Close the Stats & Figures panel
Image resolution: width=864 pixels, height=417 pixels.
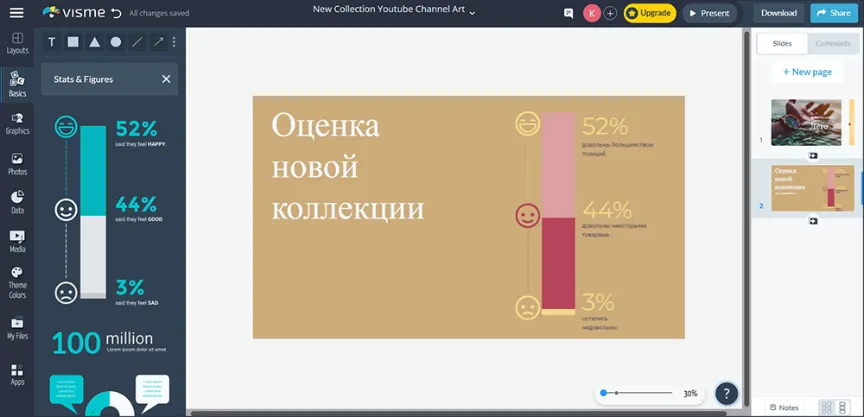point(166,79)
